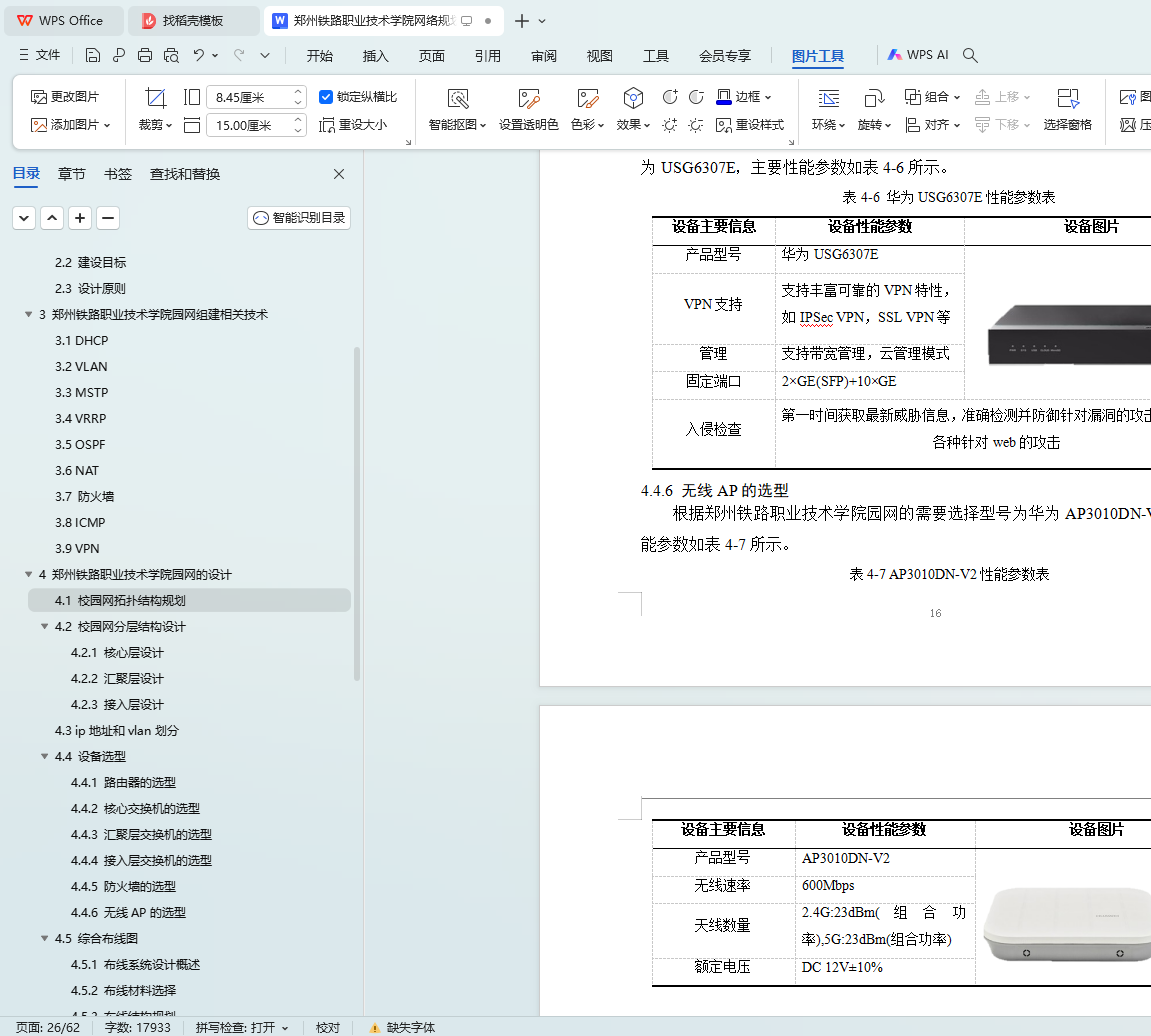Collapse the 4.4 设备选型 outline node
The height and width of the screenshot is (1036, 1151).
45,756
